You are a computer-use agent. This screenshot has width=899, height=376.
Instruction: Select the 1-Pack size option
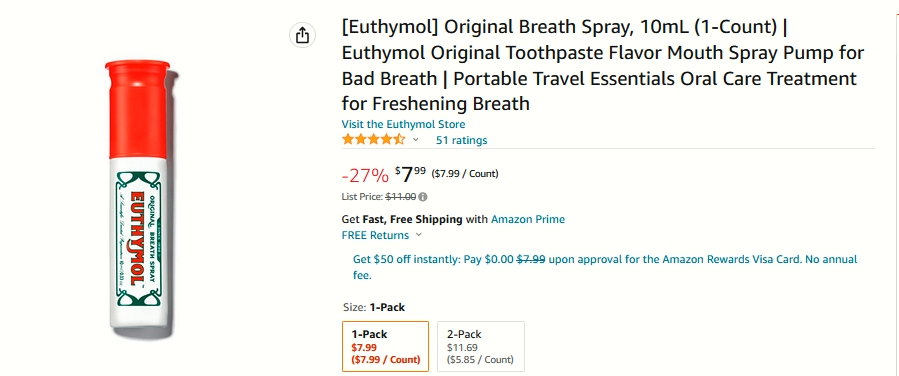pos(385,346)
